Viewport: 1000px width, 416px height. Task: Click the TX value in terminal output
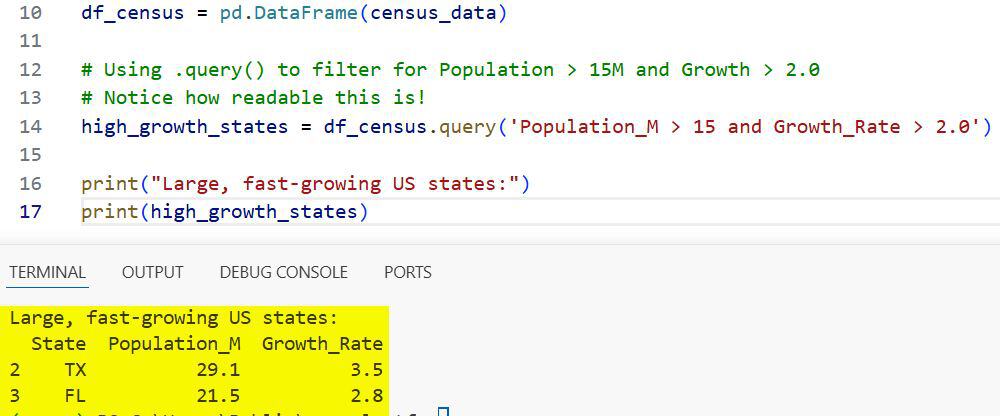(75, 370)
